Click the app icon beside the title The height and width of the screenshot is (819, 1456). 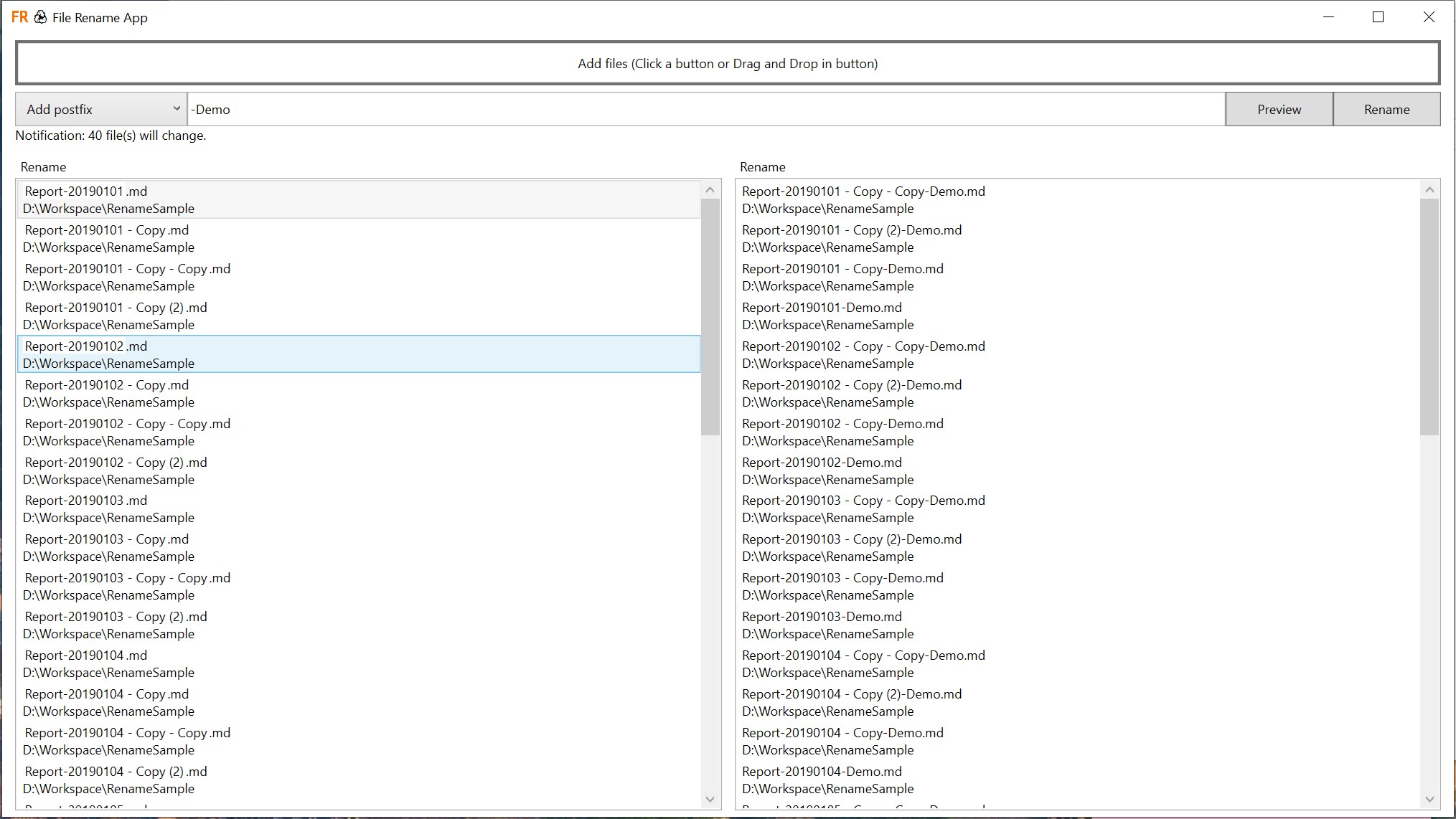point(41,17)
